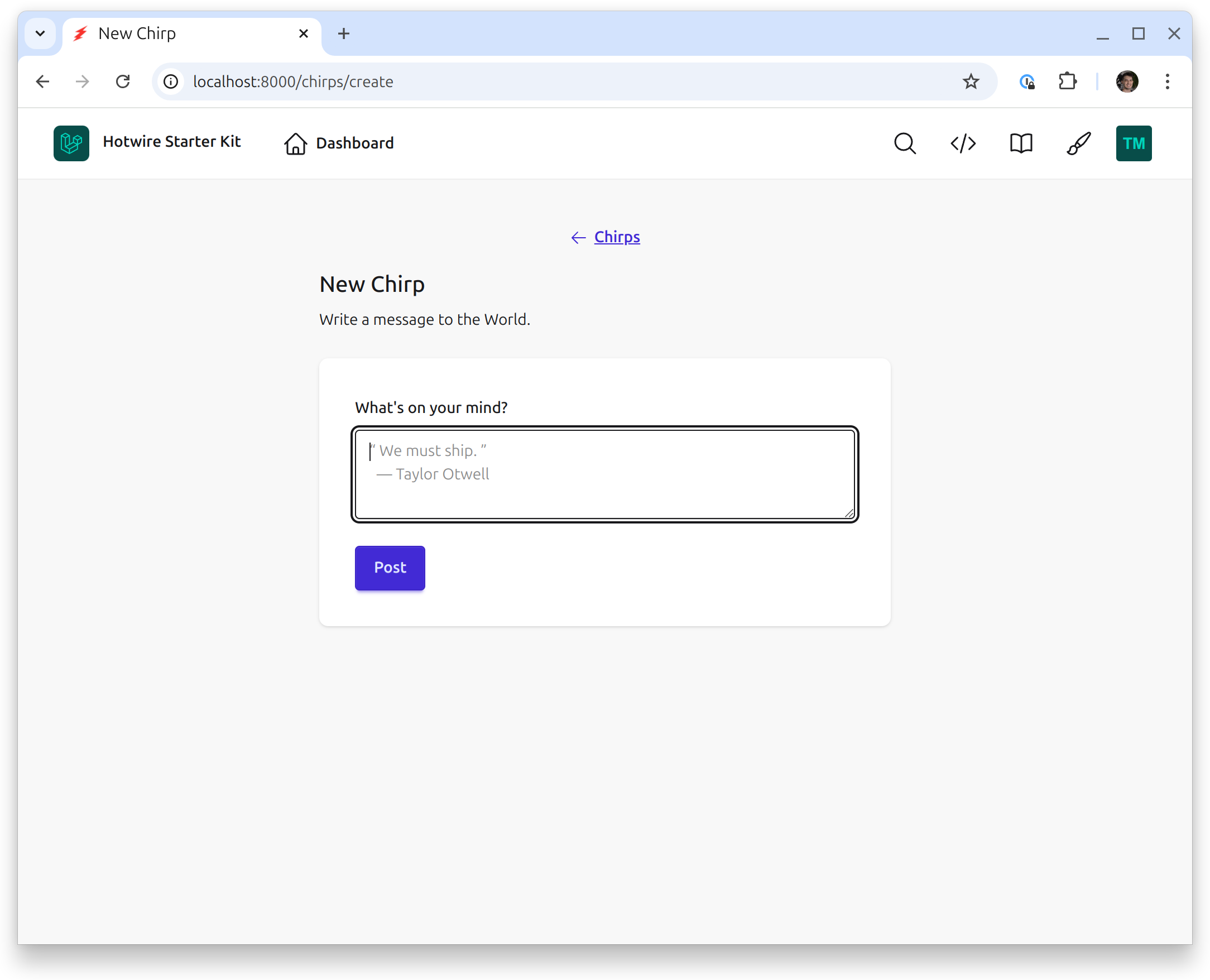Click inside the What's on your mind textarea

click(x=604, y=473)
